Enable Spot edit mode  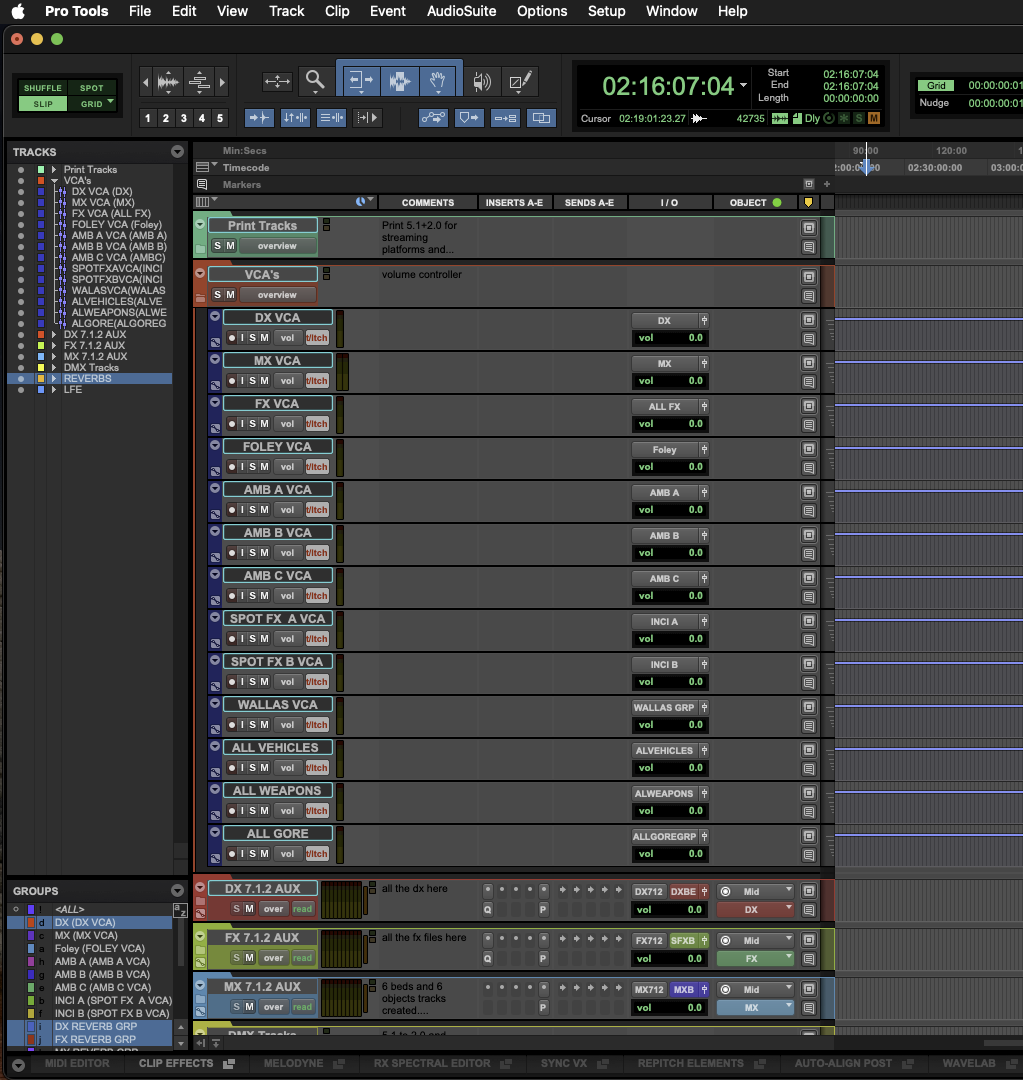(92, 87)
